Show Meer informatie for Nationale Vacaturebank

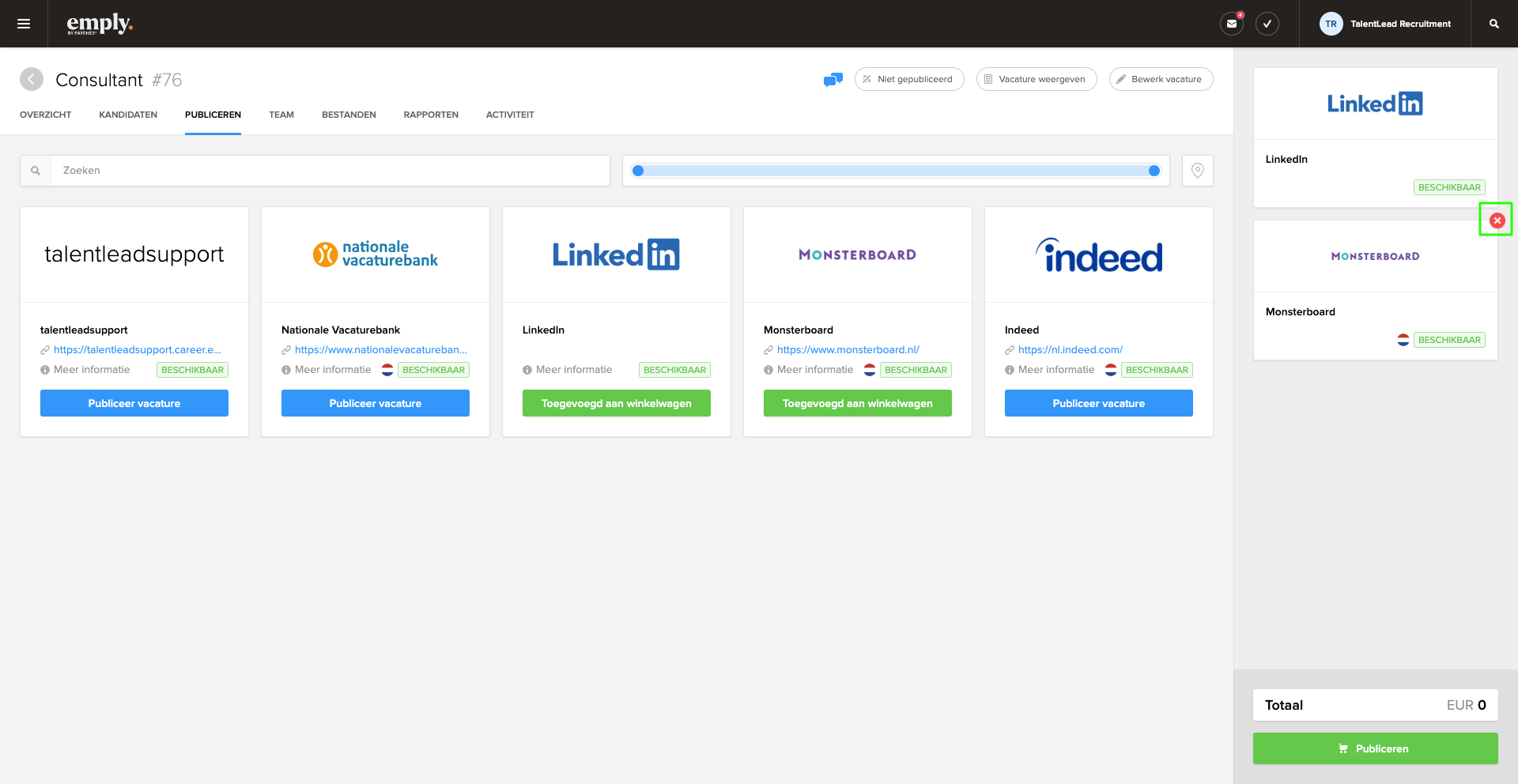[327, 370]
